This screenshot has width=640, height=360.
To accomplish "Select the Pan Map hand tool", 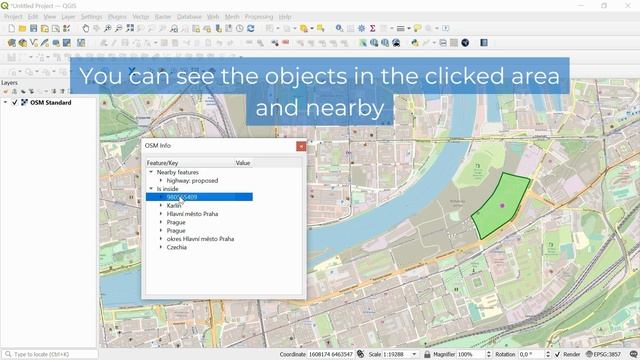I will pos(85,28).
